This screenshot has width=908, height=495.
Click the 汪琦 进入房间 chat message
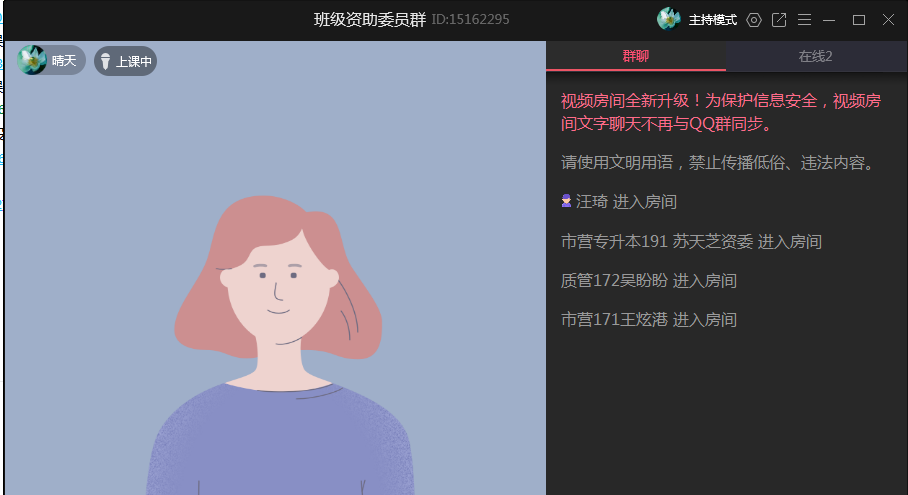coord(618,201)
